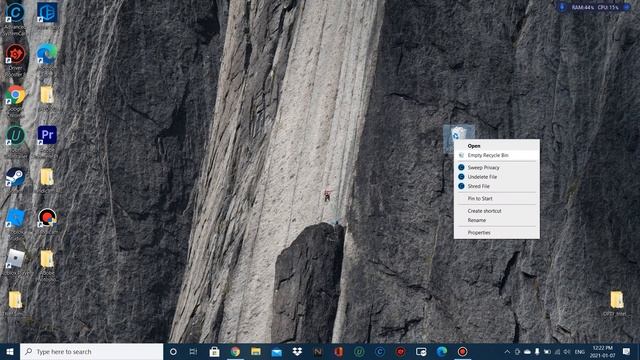Click the 'Type here to search' box
The image size is (640, 360).
tap(91, 351)
